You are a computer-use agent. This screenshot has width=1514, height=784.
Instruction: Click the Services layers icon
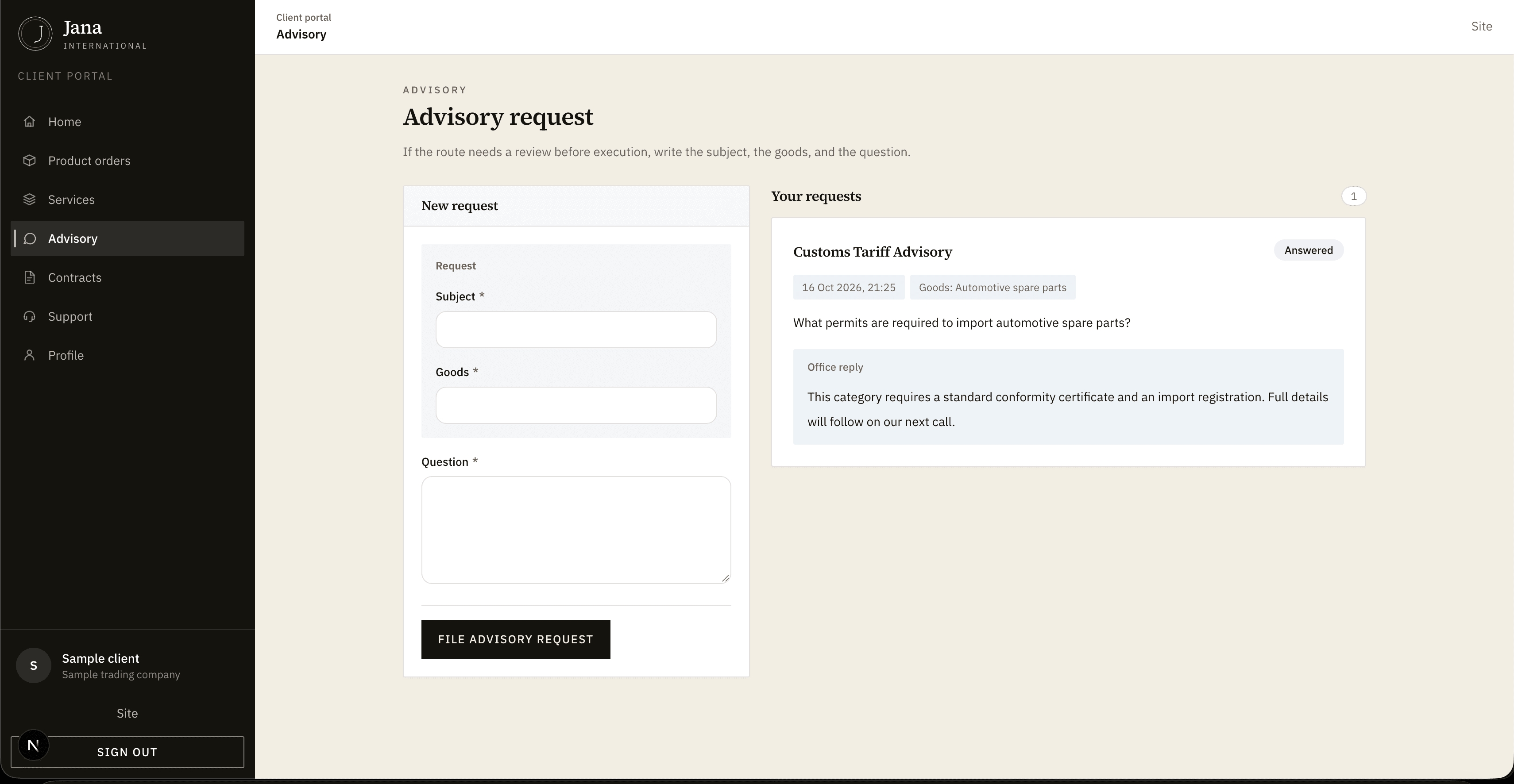coord(29,200)
